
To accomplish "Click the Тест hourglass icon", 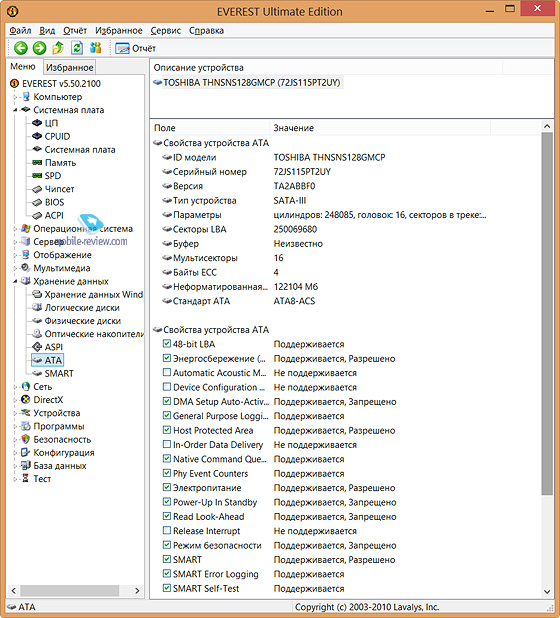I will (x=26, y=478).
